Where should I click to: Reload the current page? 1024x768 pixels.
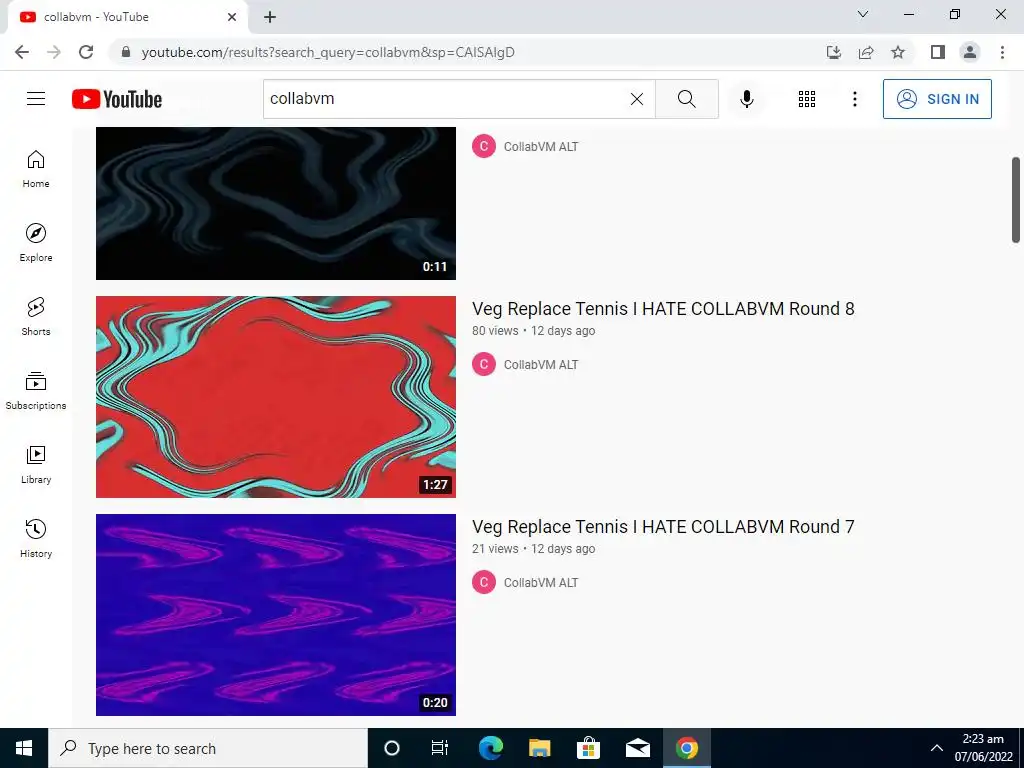[86, 52]
